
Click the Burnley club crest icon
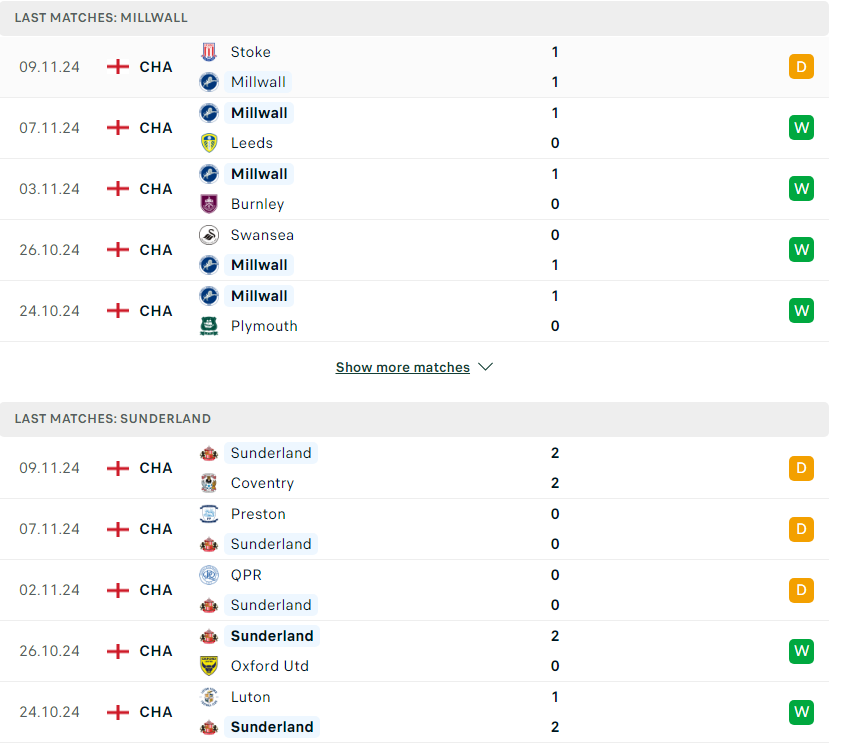[x=209, y=204]
